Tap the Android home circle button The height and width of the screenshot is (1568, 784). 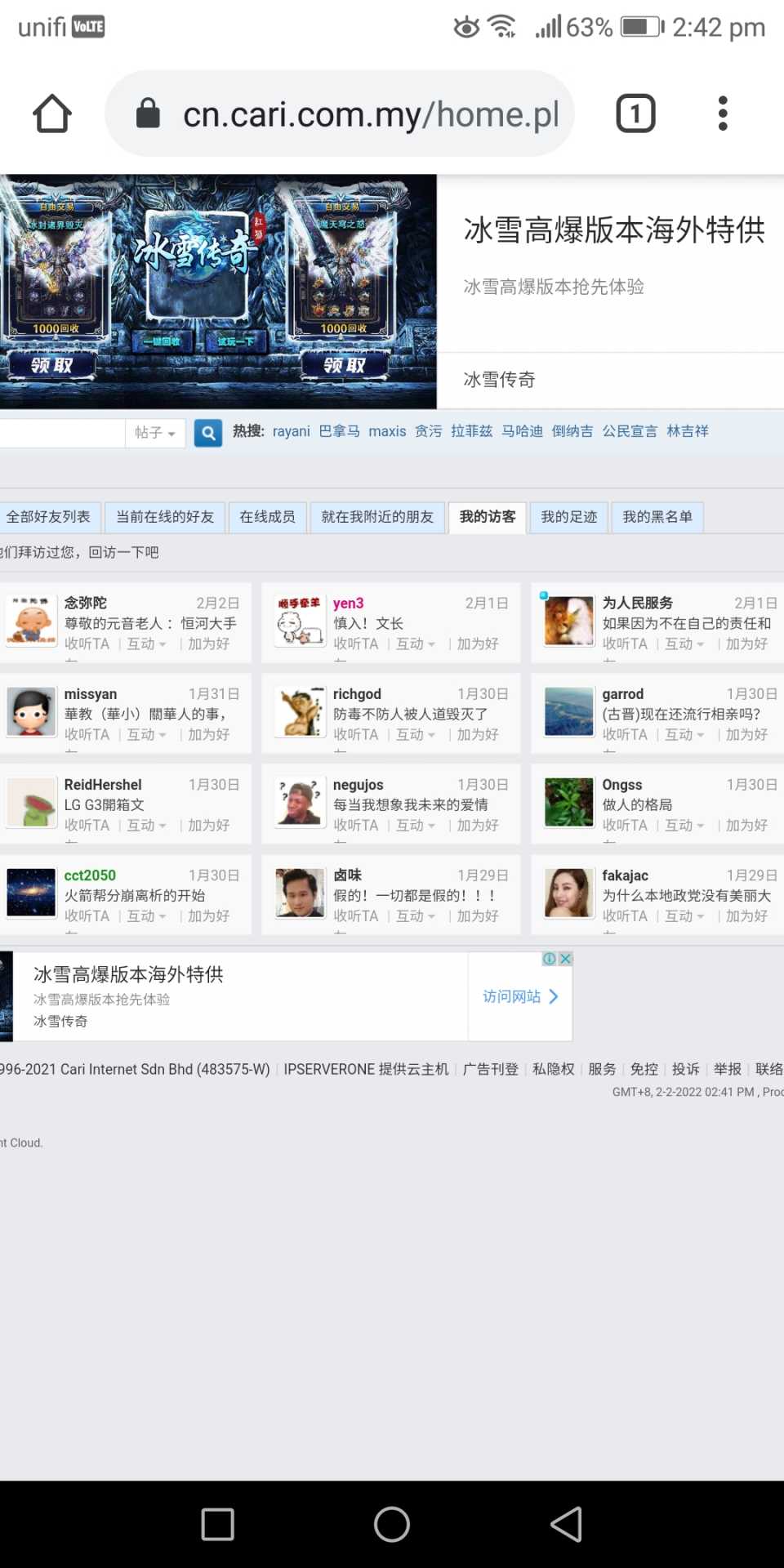(x=392, y=1524)
